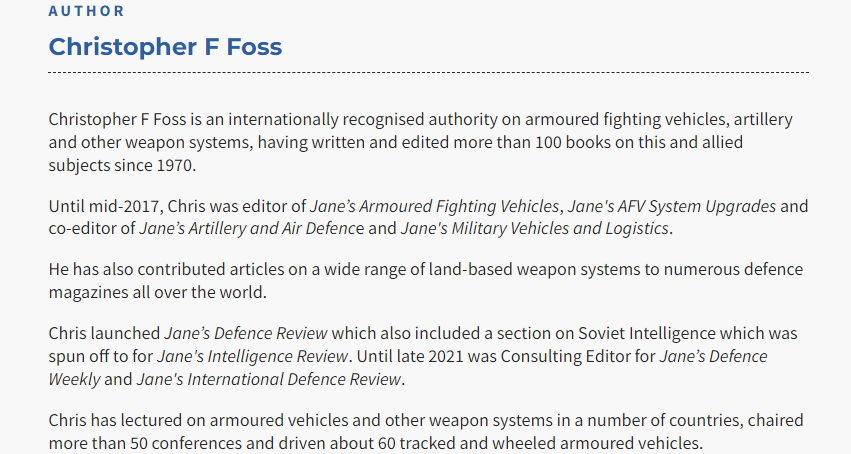Click the paragraph beginning 'Christopher F Foss is'

point(421,142)
